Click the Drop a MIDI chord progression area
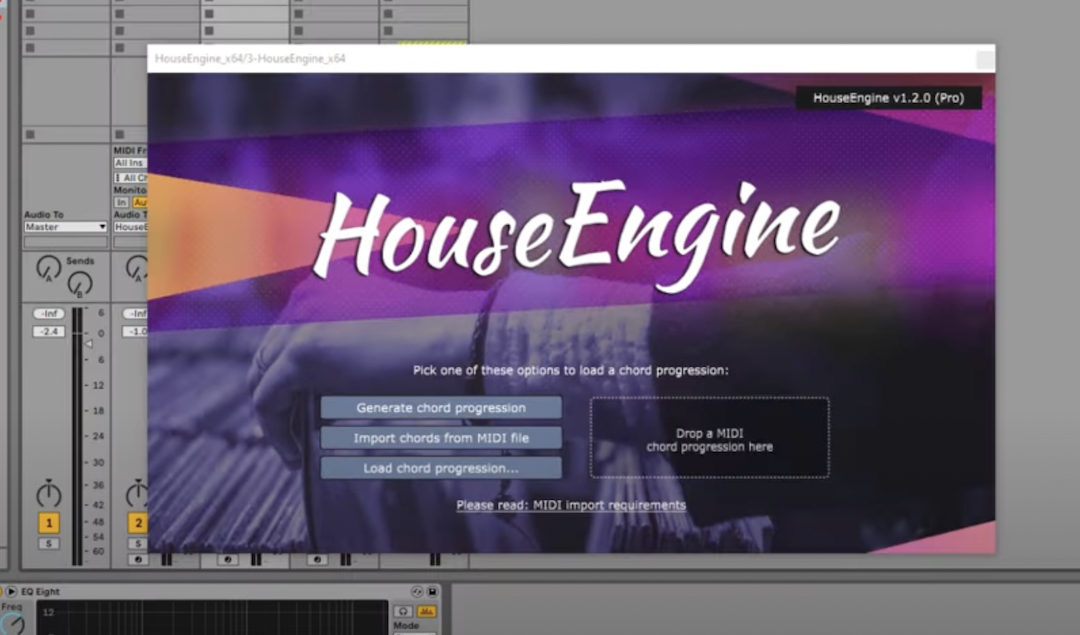The image size is (1080, 635). click(x=709, y=438)
